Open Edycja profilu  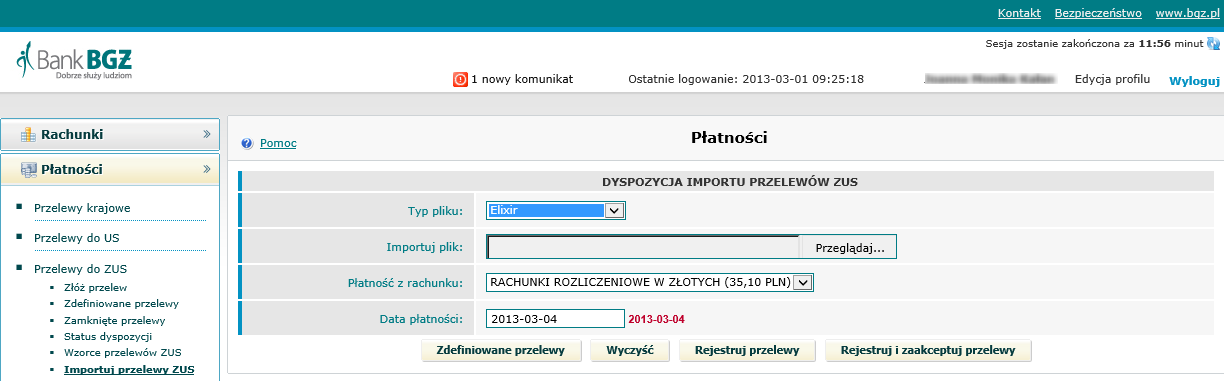(x=1112, y=79)
